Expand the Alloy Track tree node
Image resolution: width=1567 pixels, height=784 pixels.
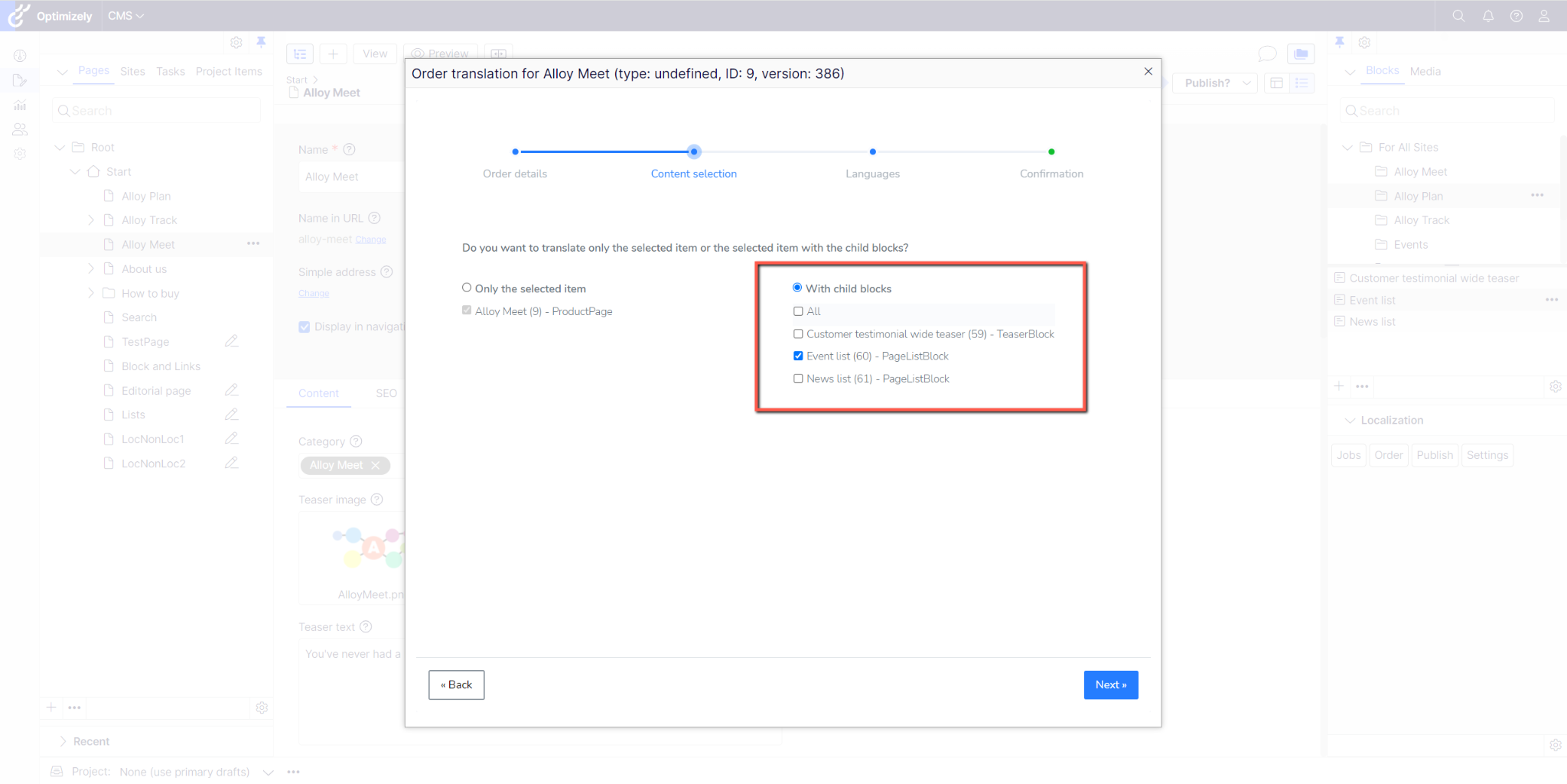click(91, 220)
